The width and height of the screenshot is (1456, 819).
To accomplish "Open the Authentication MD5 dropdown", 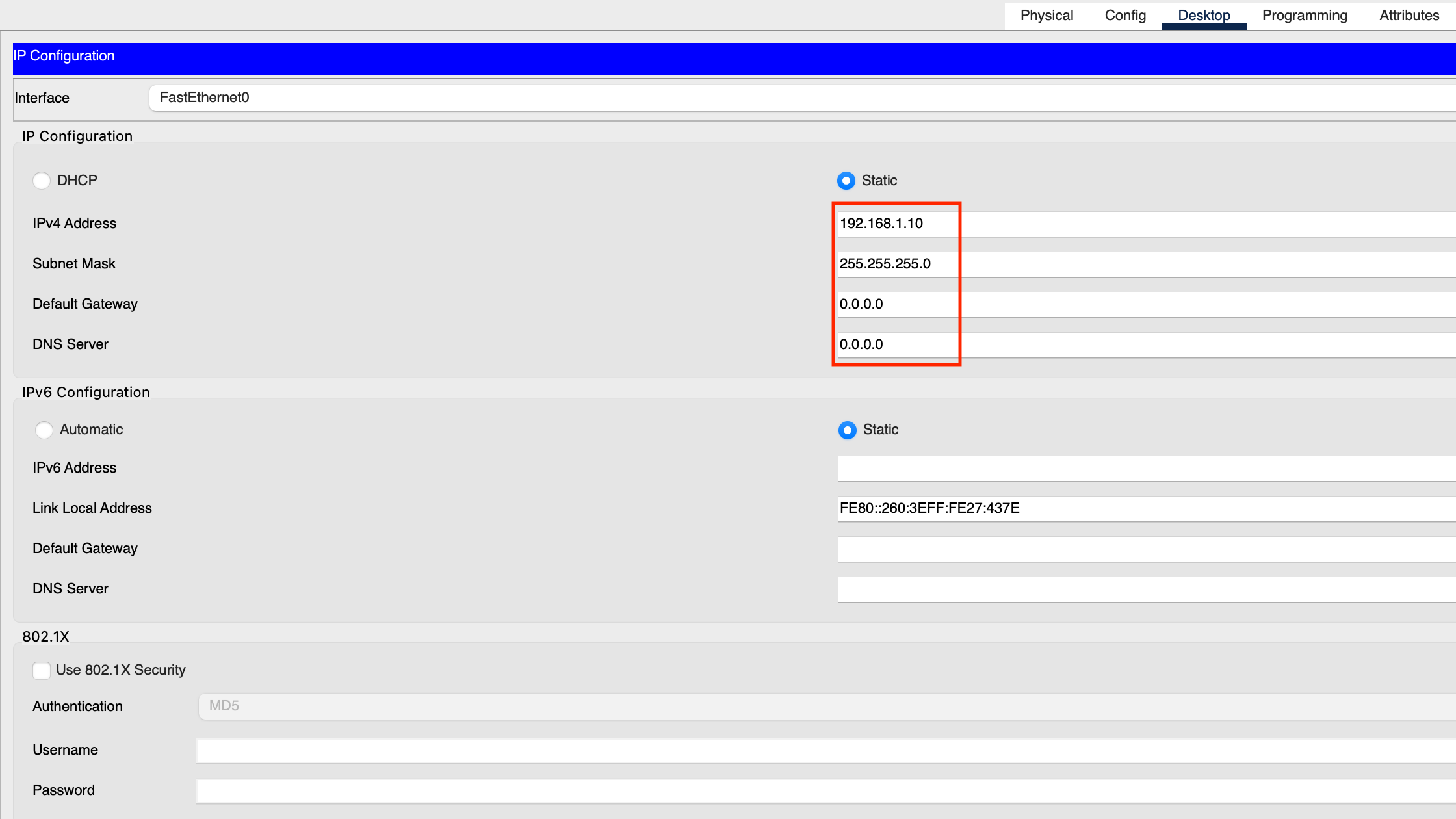I will pyautogui.click(x=825, y=706).
